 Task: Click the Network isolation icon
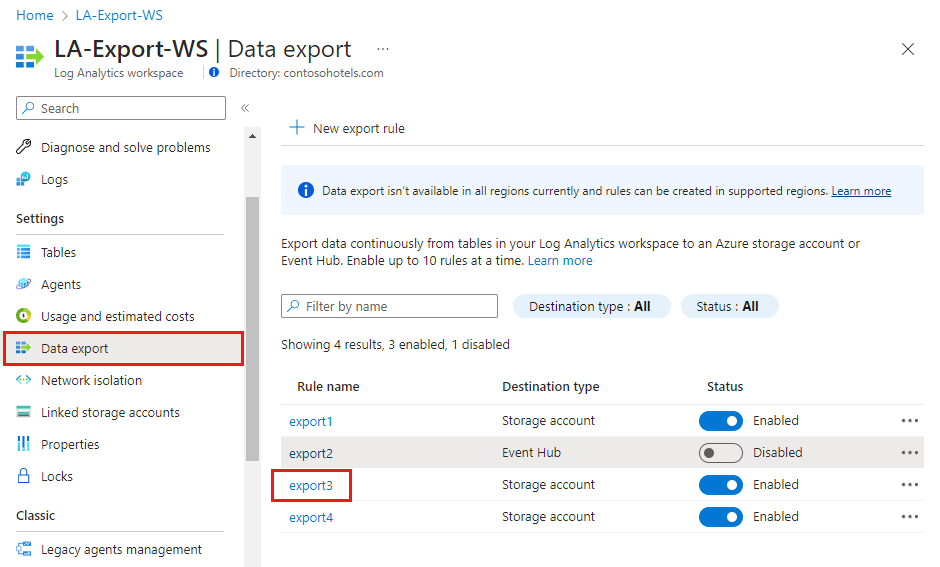click(x=24, y=381)
